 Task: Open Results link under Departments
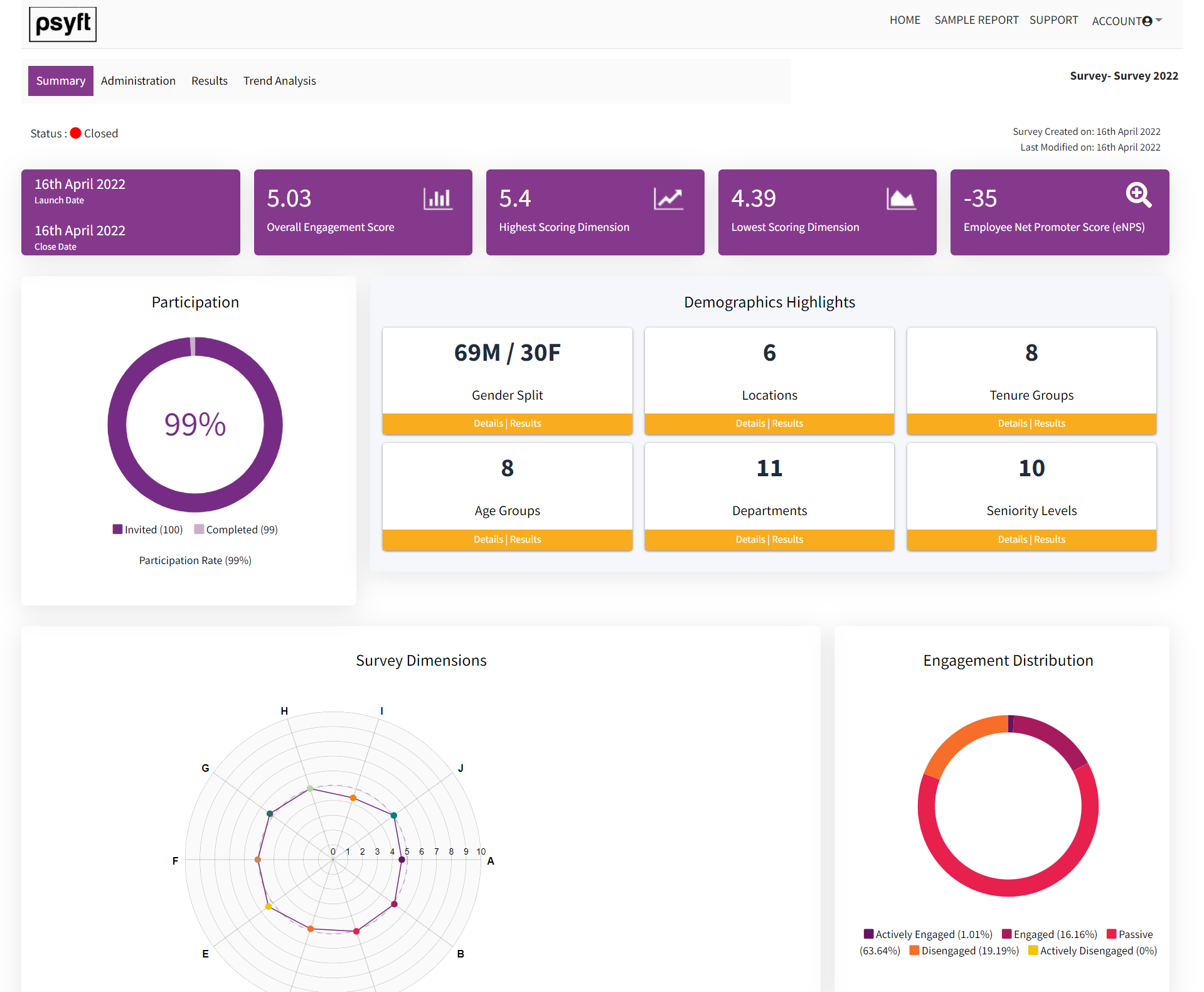[787, 540]
